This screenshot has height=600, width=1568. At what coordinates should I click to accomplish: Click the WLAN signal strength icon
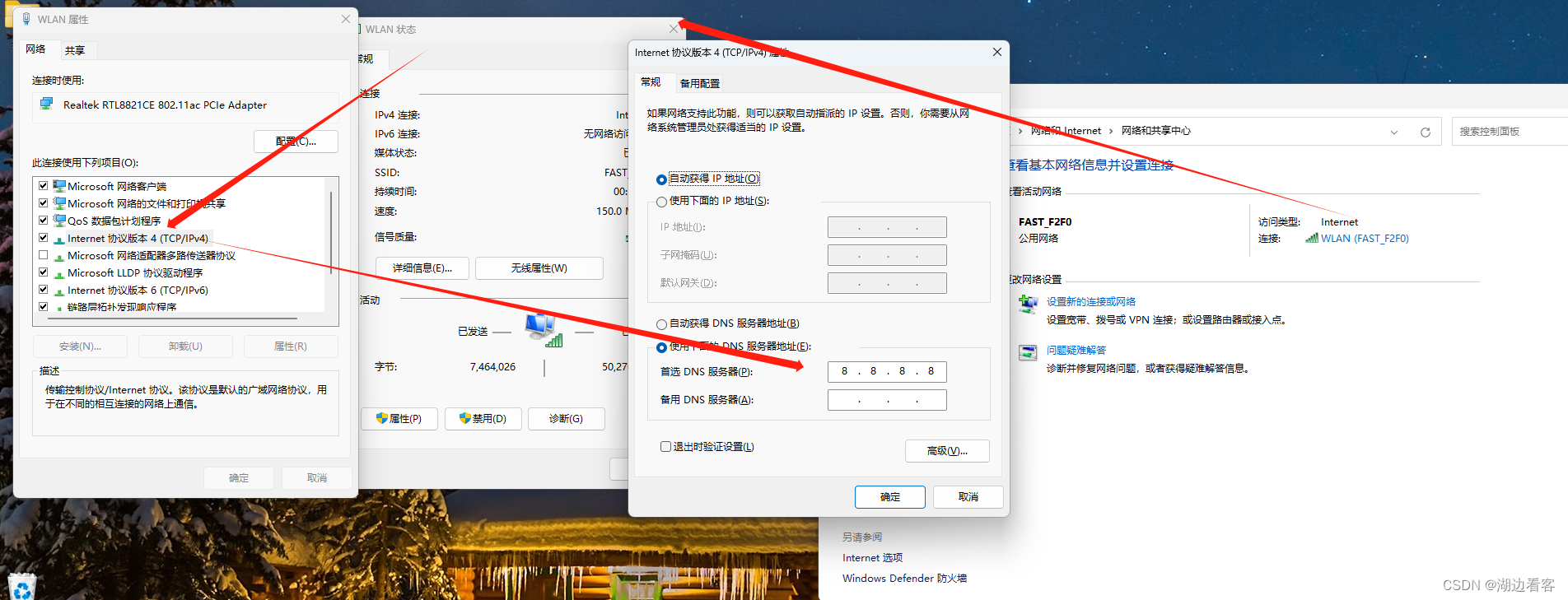pyautogui.click(x=1311, y=239)
